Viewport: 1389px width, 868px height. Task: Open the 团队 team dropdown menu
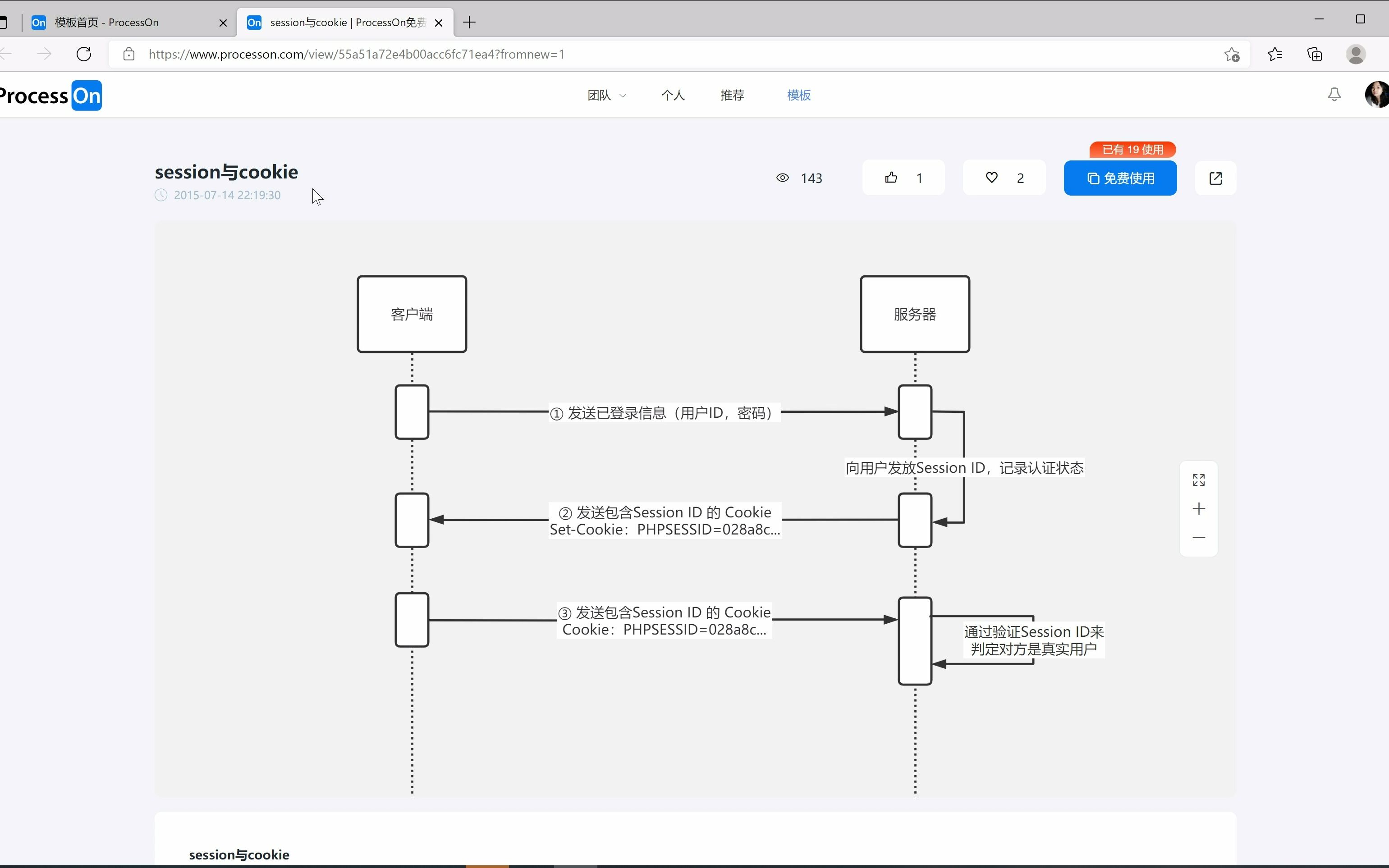605,95
